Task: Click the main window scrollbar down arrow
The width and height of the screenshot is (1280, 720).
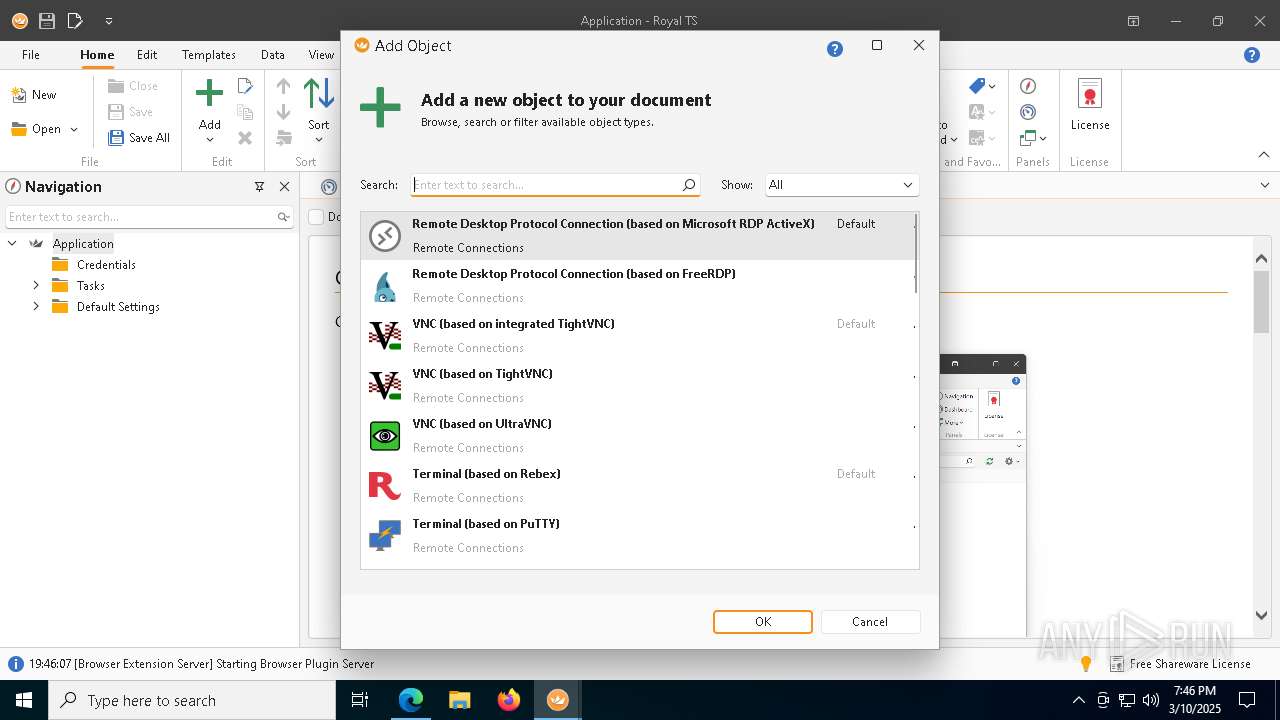Action: tap(1262, 616)
